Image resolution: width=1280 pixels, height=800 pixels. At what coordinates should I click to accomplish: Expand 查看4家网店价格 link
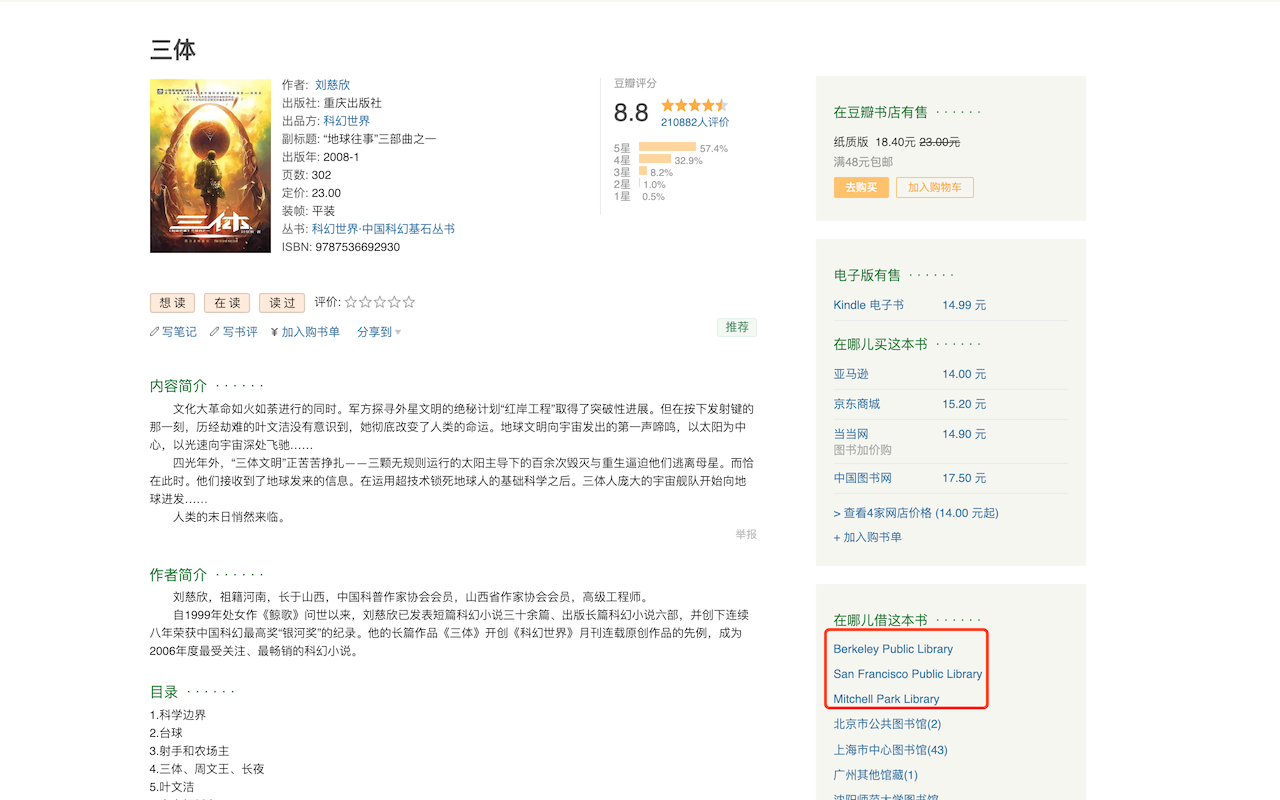coord(916,513)
